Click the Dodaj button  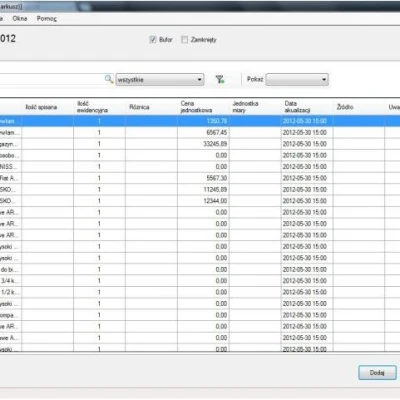377,373
